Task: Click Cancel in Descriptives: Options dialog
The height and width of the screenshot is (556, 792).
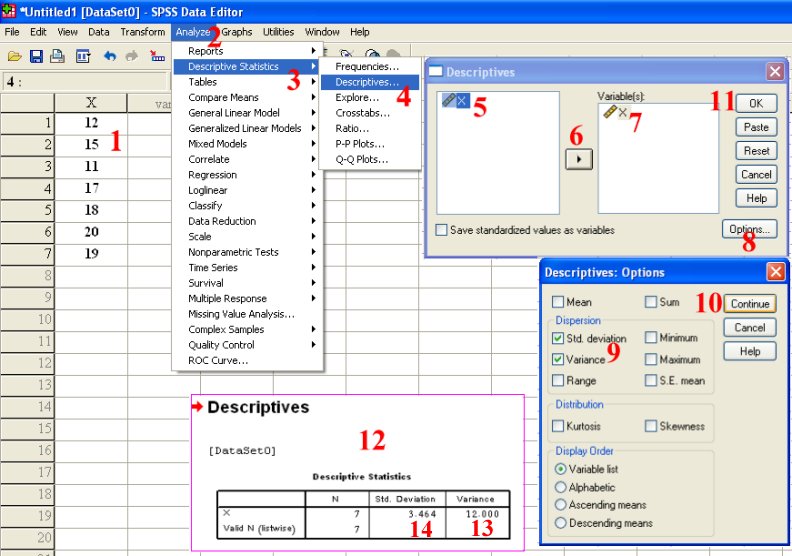Action: [750, 327]
